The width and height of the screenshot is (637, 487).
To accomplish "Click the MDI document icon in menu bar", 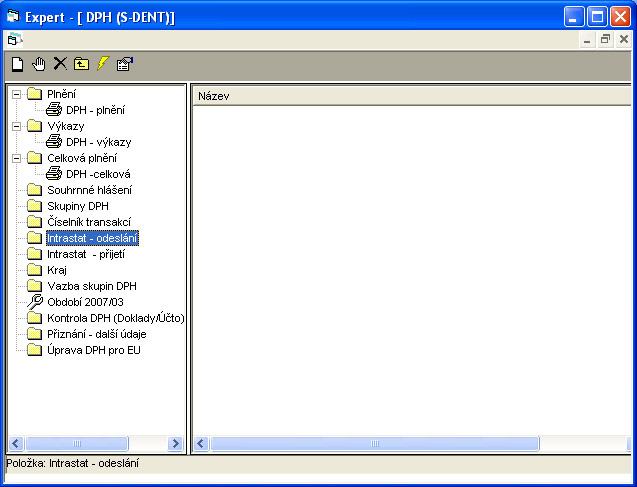I will point(13,39).
